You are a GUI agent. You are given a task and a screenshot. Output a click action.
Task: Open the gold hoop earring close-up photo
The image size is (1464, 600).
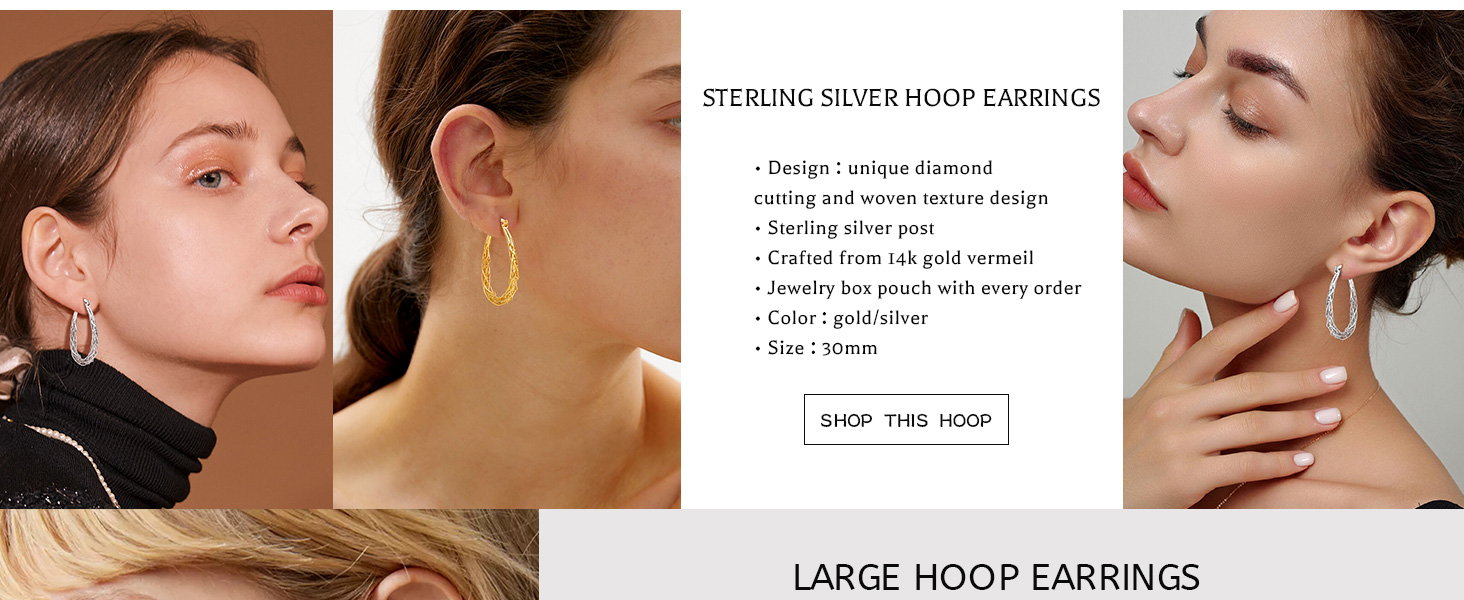(507, 259)
